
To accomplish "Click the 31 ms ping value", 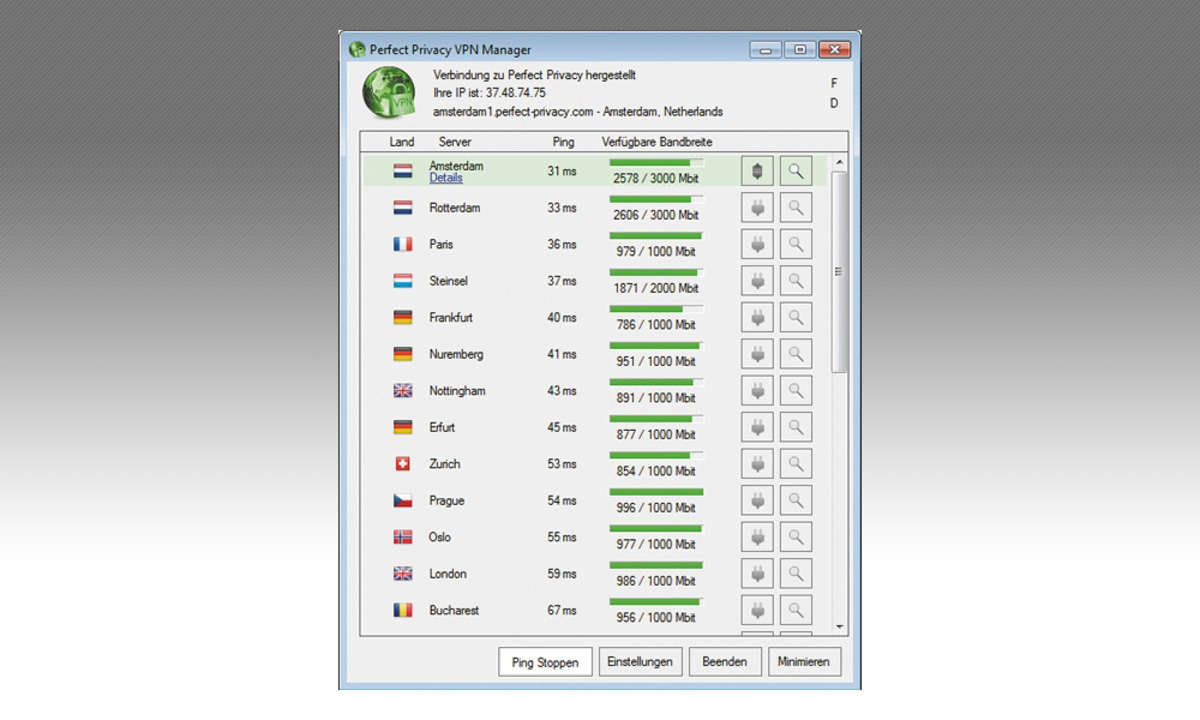I will [x=562, y=171].
